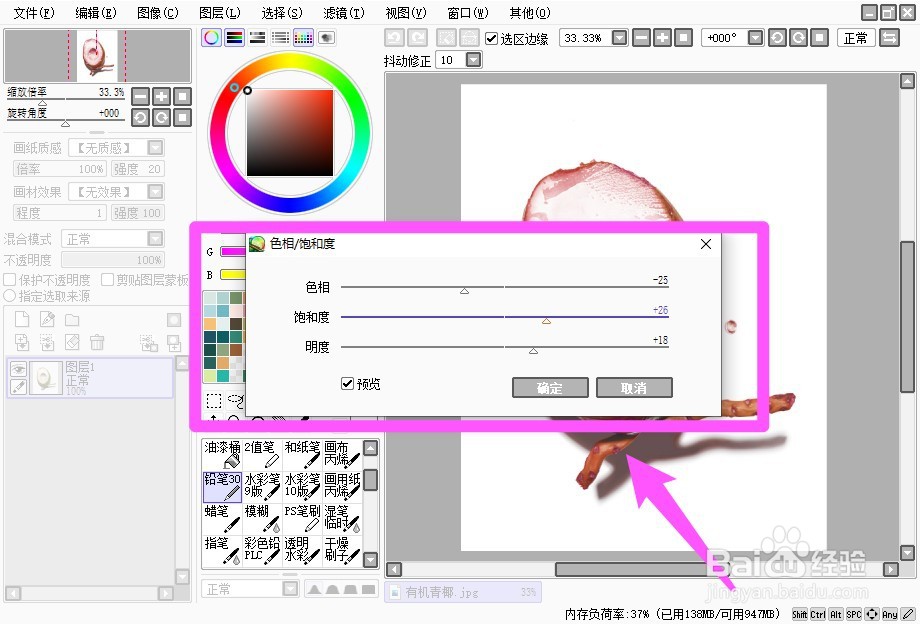
Task: Select the 铅笔30 pencil tool
Action: tap(222, 487)
